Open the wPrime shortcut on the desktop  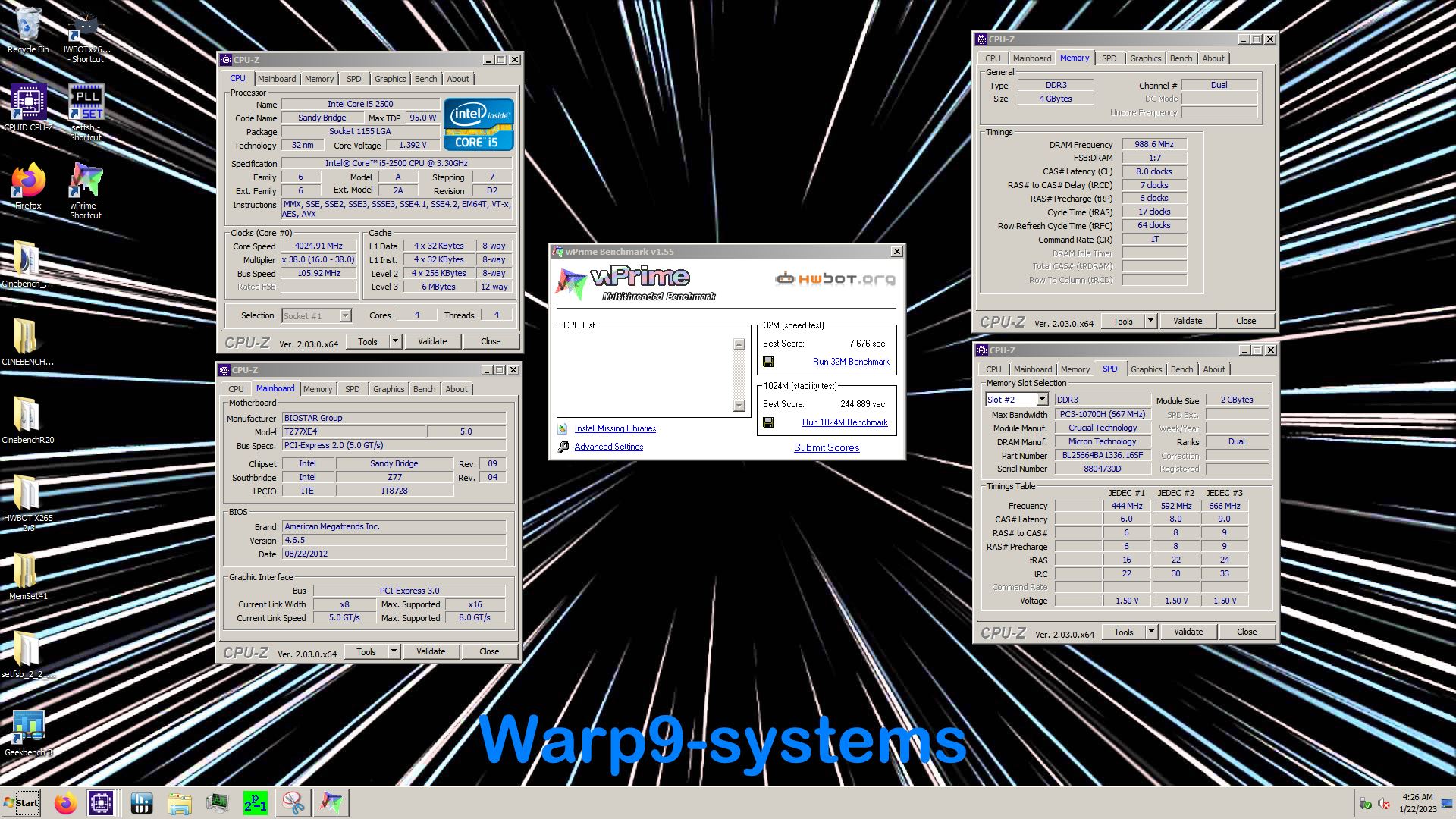[86, 190]
